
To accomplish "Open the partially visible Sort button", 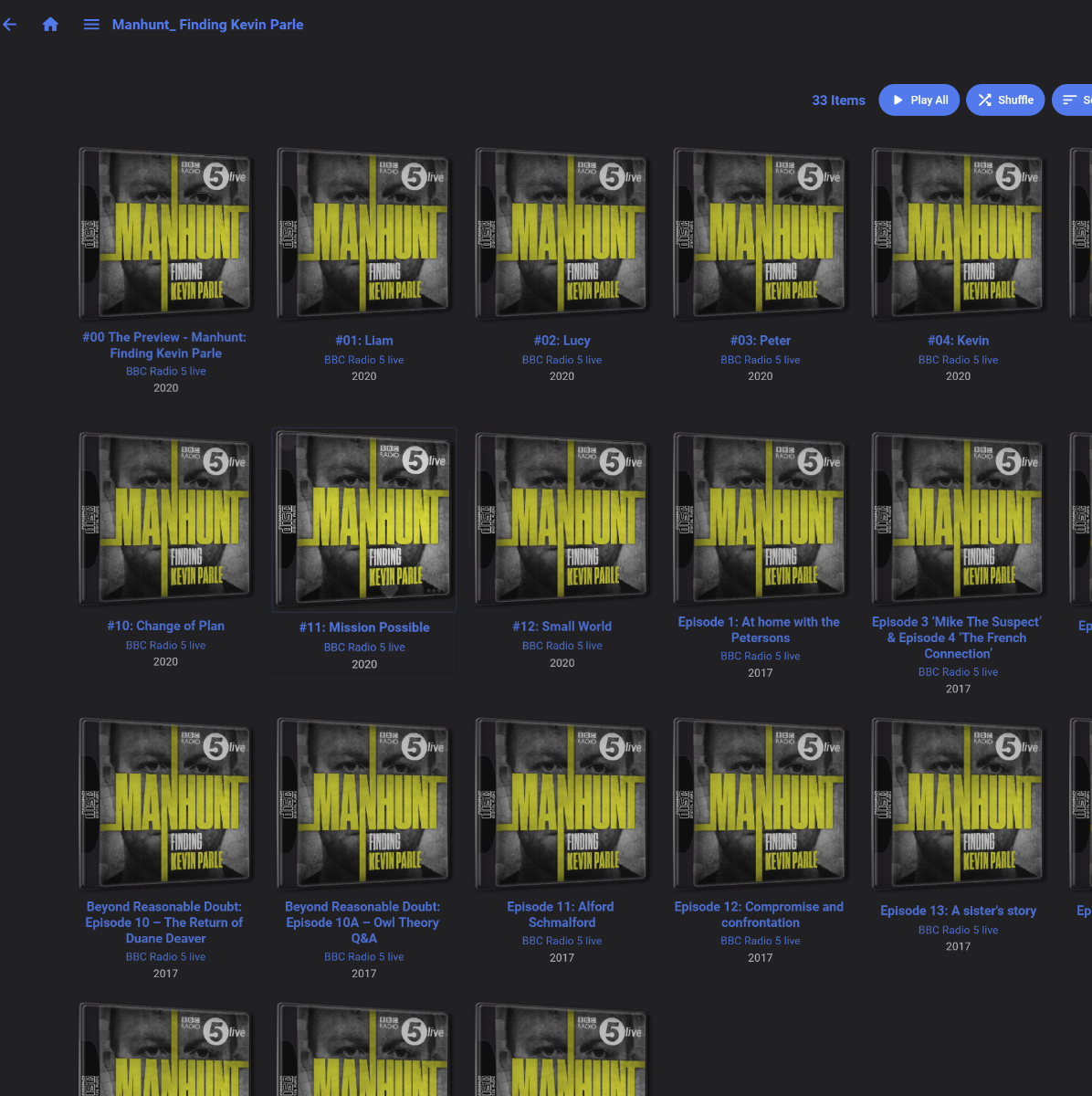I will tap(1073, 100).
